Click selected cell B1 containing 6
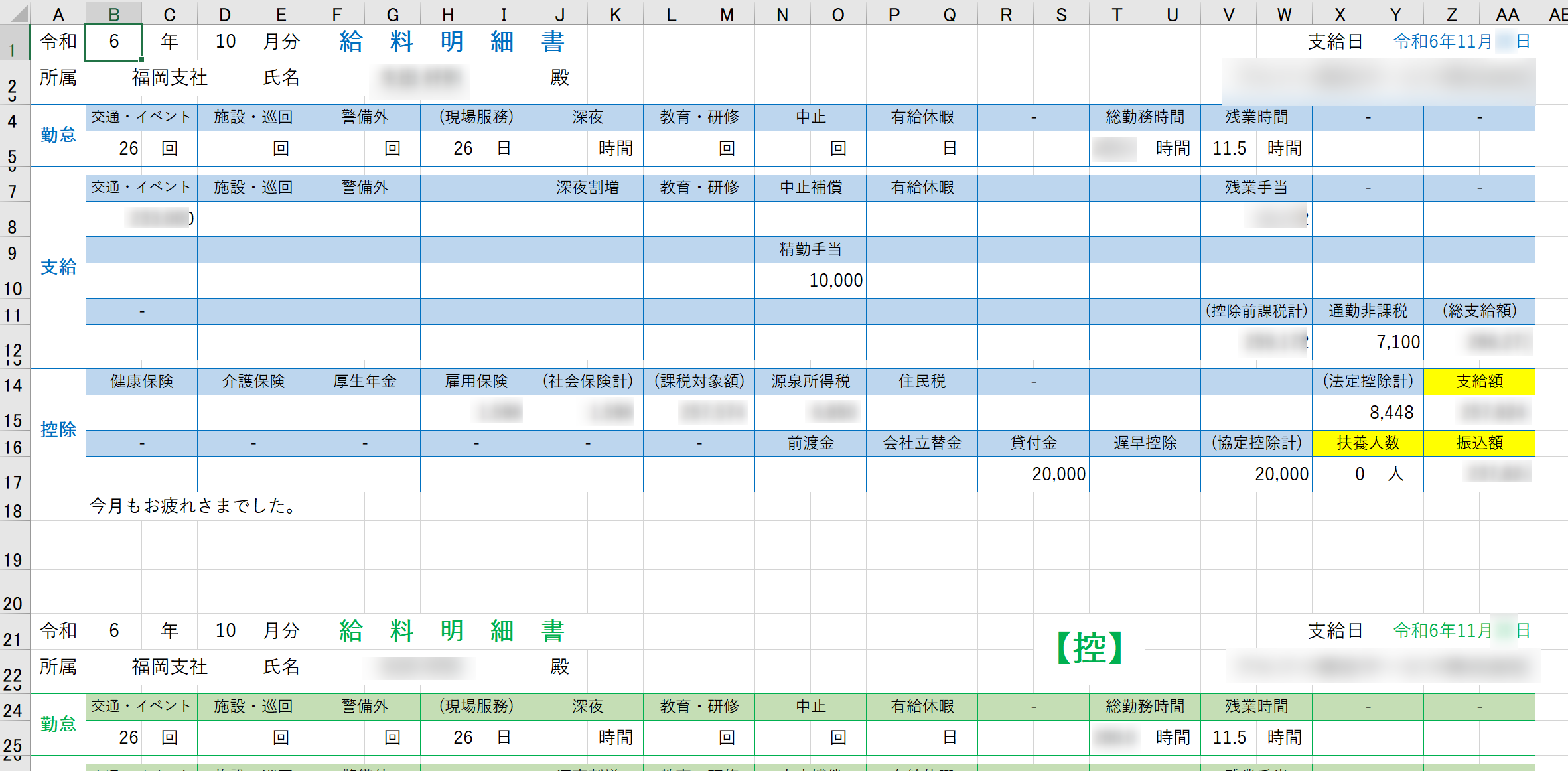The image size is (1568, 771). (113, 42)
